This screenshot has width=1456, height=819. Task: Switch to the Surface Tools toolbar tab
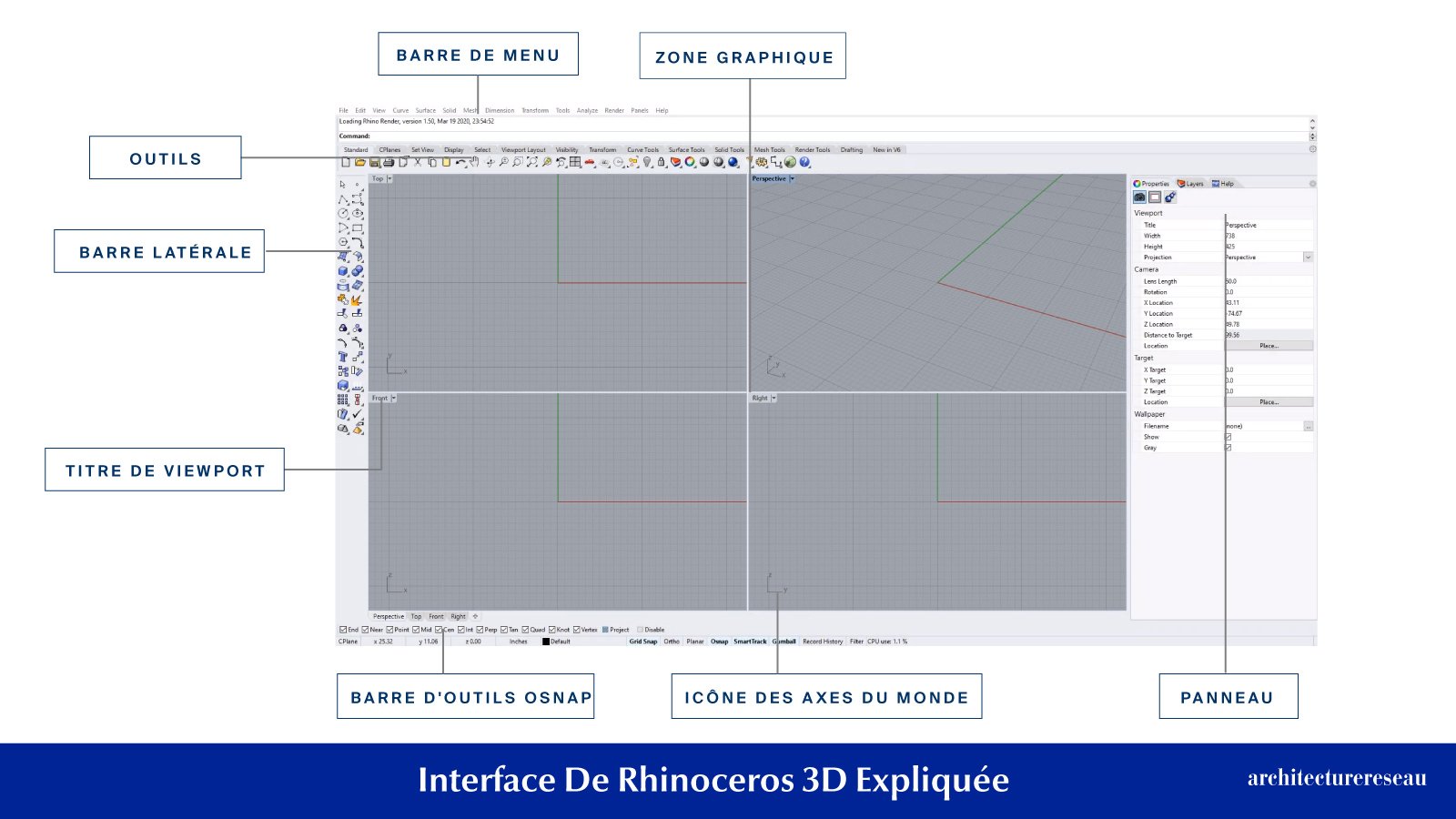point(686,150)
